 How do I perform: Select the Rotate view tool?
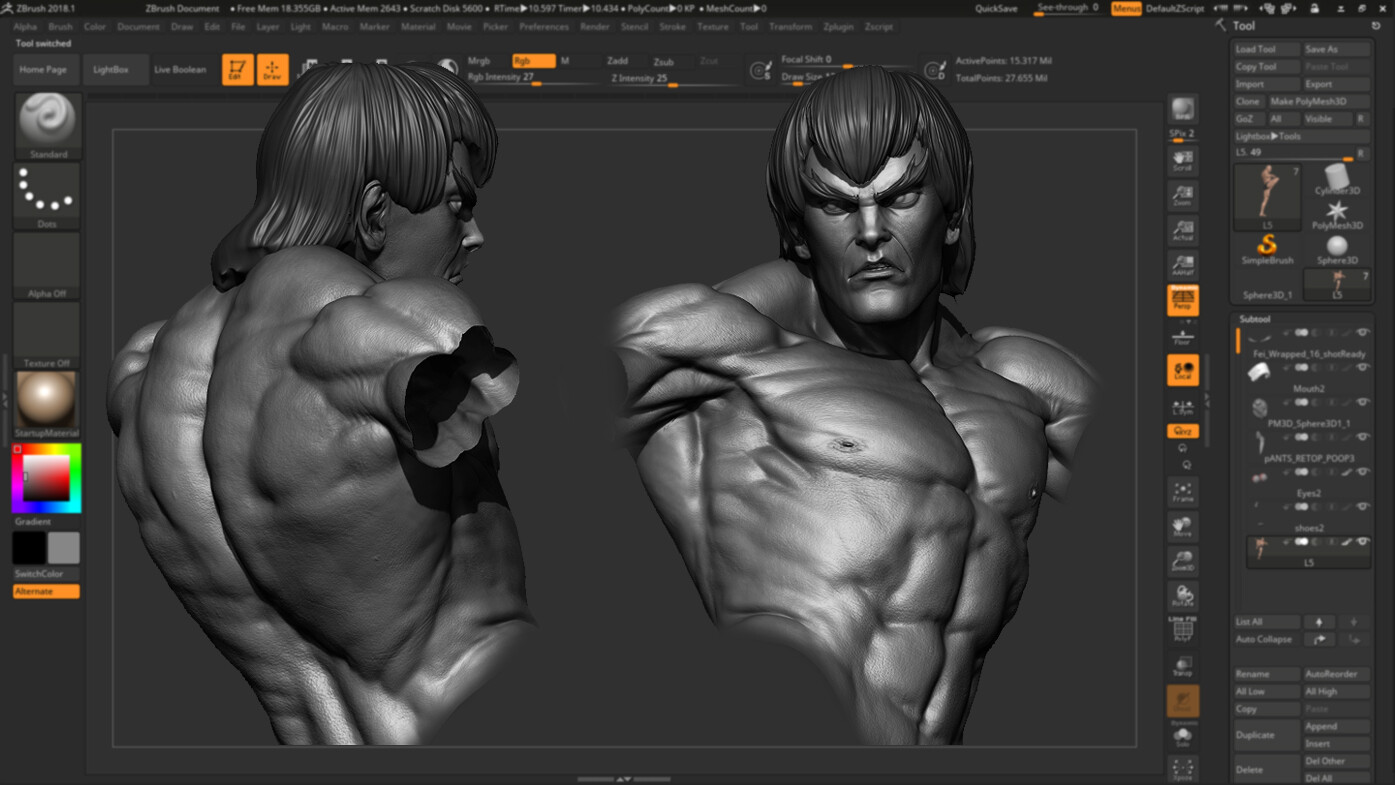click(1183, 596)
